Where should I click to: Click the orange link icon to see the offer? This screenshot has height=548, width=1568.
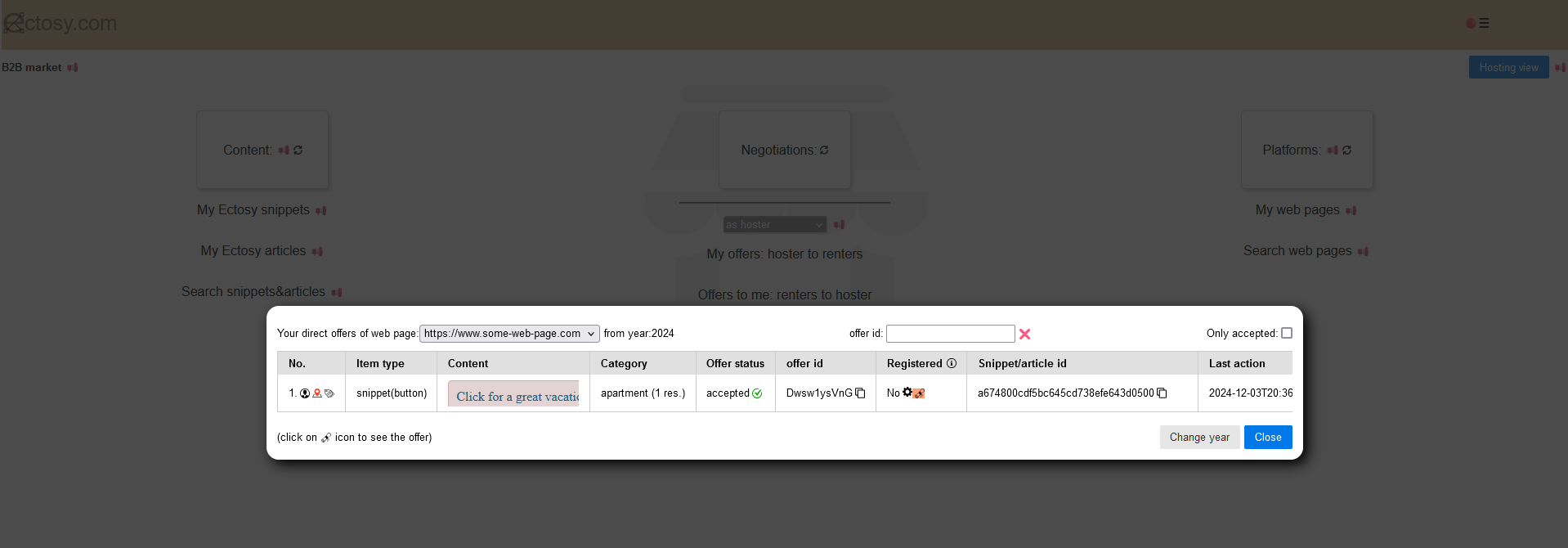click(x=919, y=393)
